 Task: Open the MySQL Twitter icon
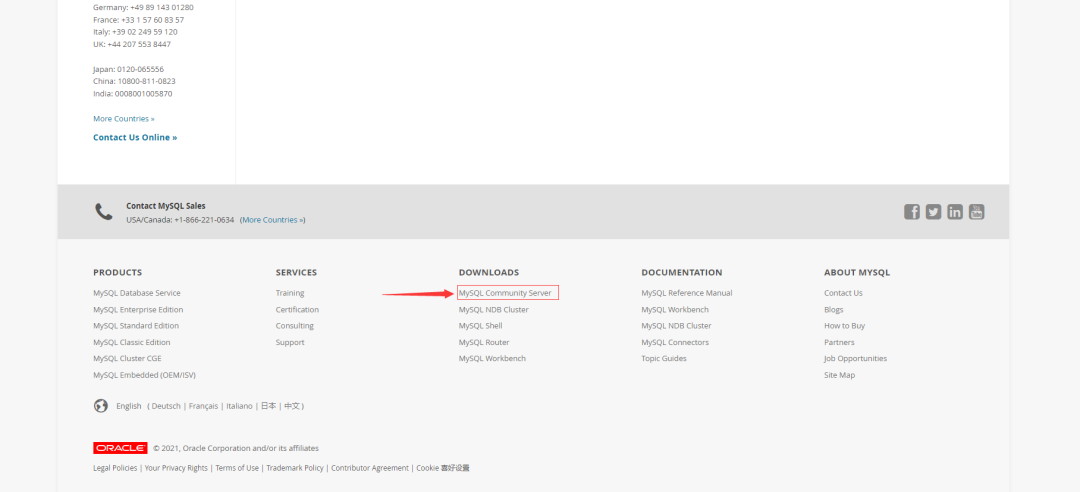pos(933,212)
